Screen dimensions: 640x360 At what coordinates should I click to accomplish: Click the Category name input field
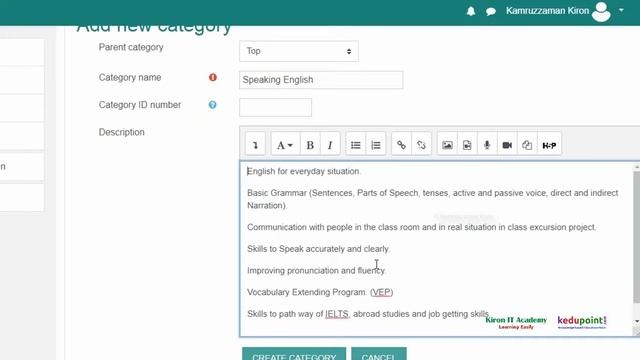point(321,80)
